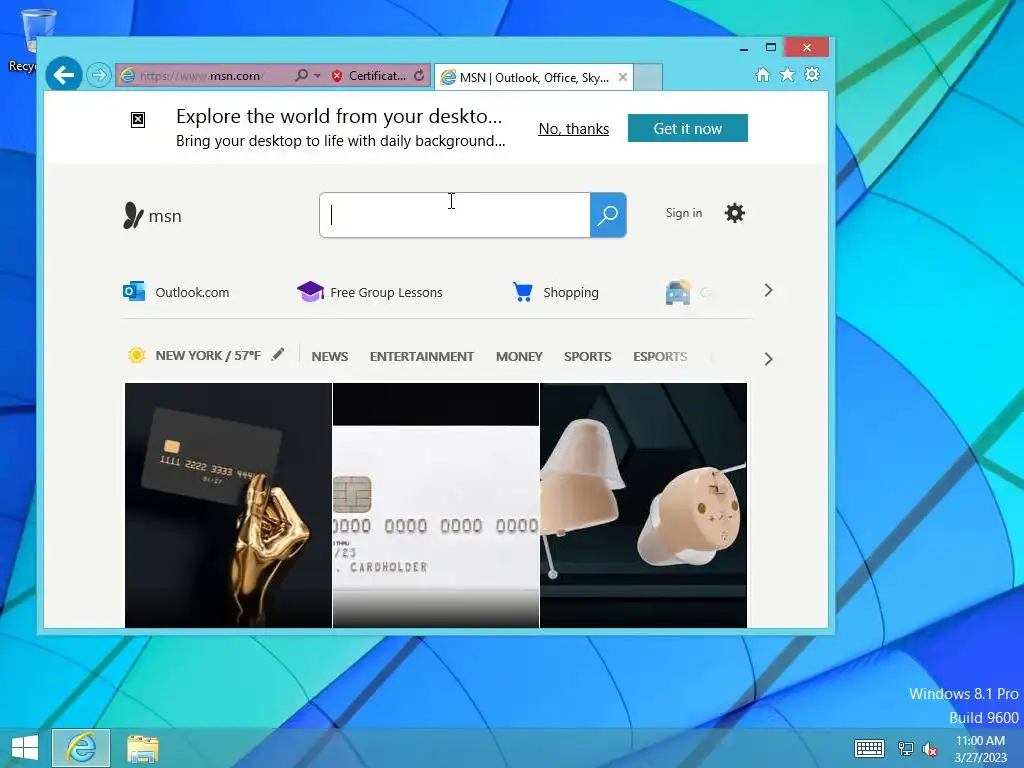Dismiss the banner using the X icon

(138, 120)
